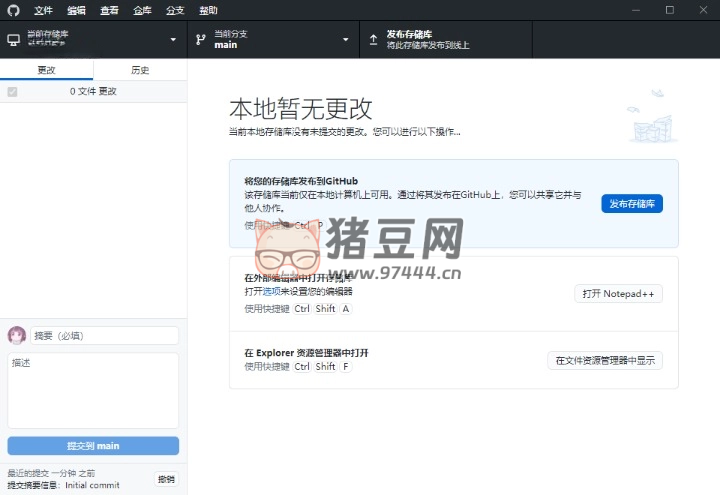Click the user avatar beside the summary field

click(17, 335)
